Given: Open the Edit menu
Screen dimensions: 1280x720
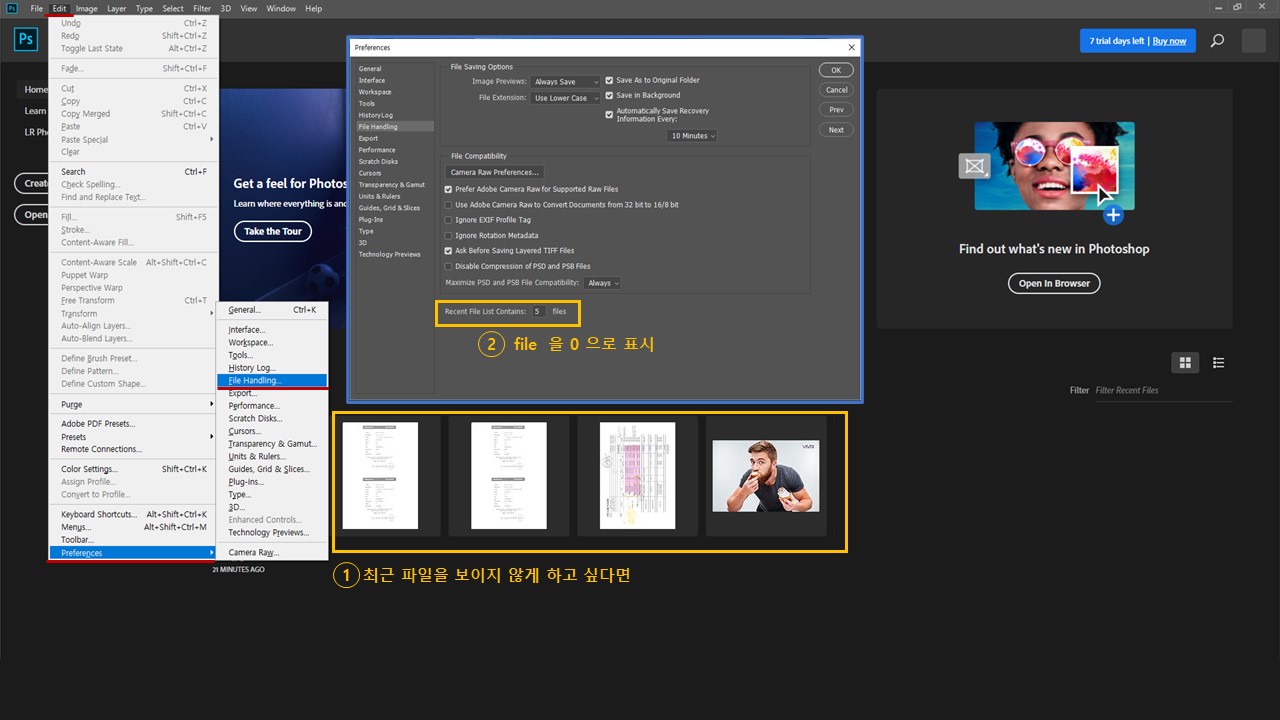Looking at the screenshot, I should click(x=60, y=8).
